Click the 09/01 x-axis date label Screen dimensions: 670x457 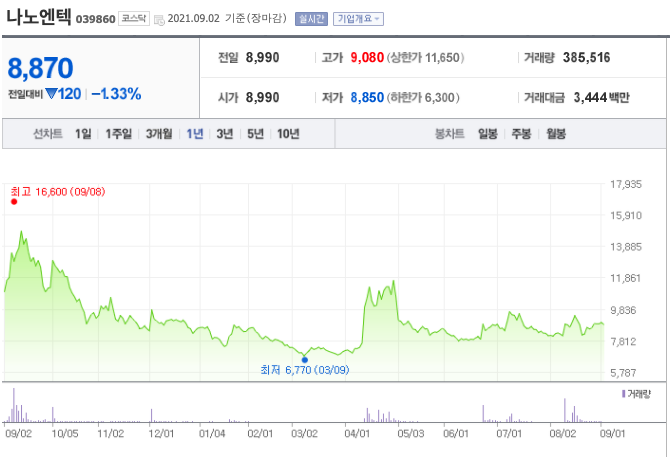pos(612,434)
